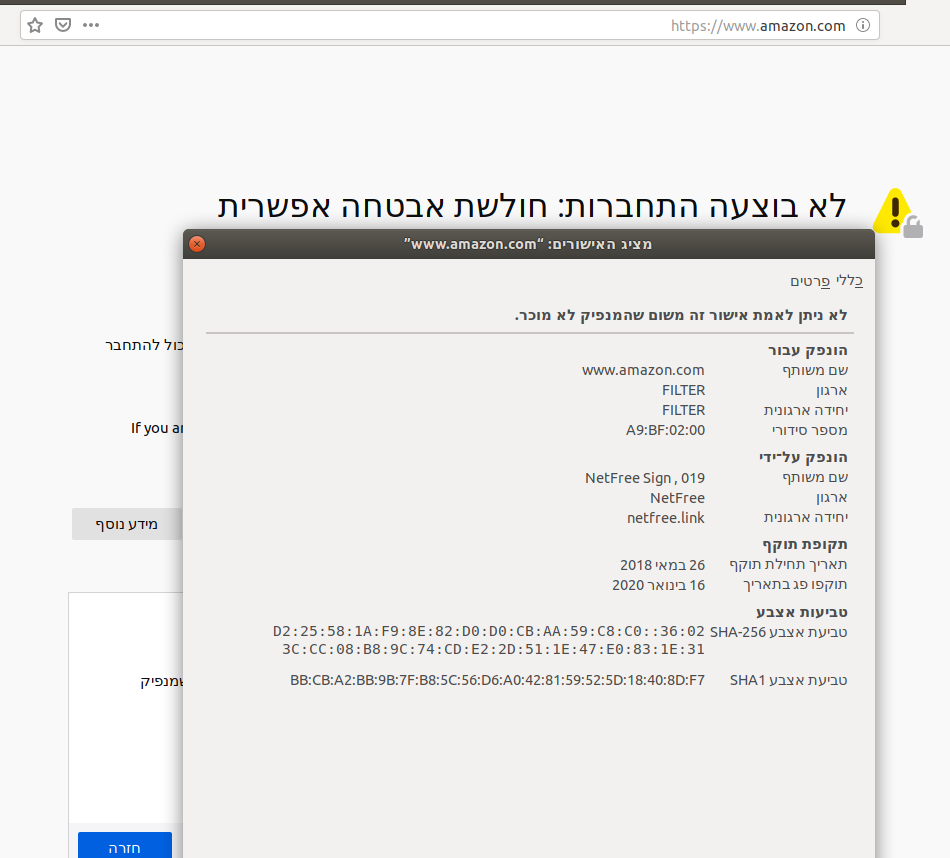The image size is (950, 858).
Task: Click the netfree.link organizational unit value
Action: pyautogui.click(x=665, y=517)
